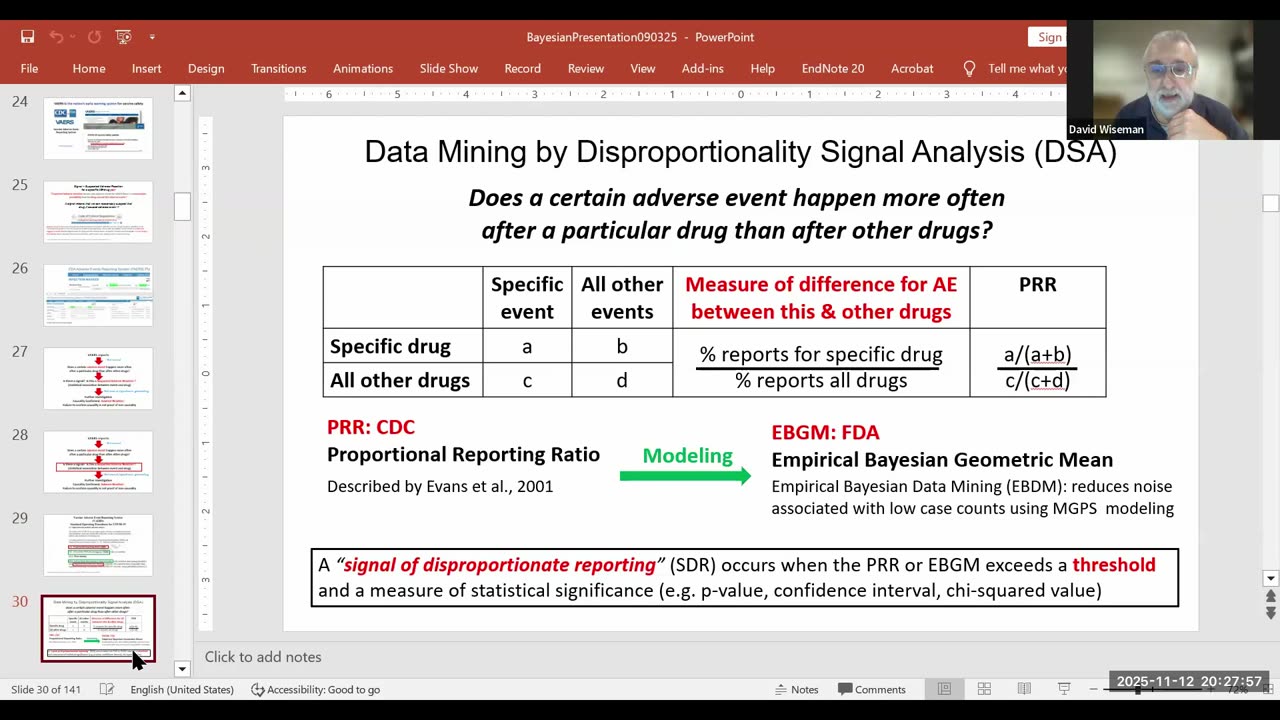Image resolution: width=1280 pixels, height=720 pixels.
Task: Open the Add-ins ribbon tab
Action: point(703,68)
